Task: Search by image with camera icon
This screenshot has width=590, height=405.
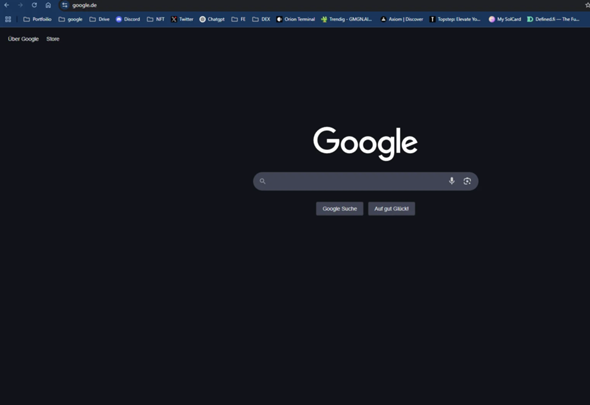Action: (x=467, y=181)
